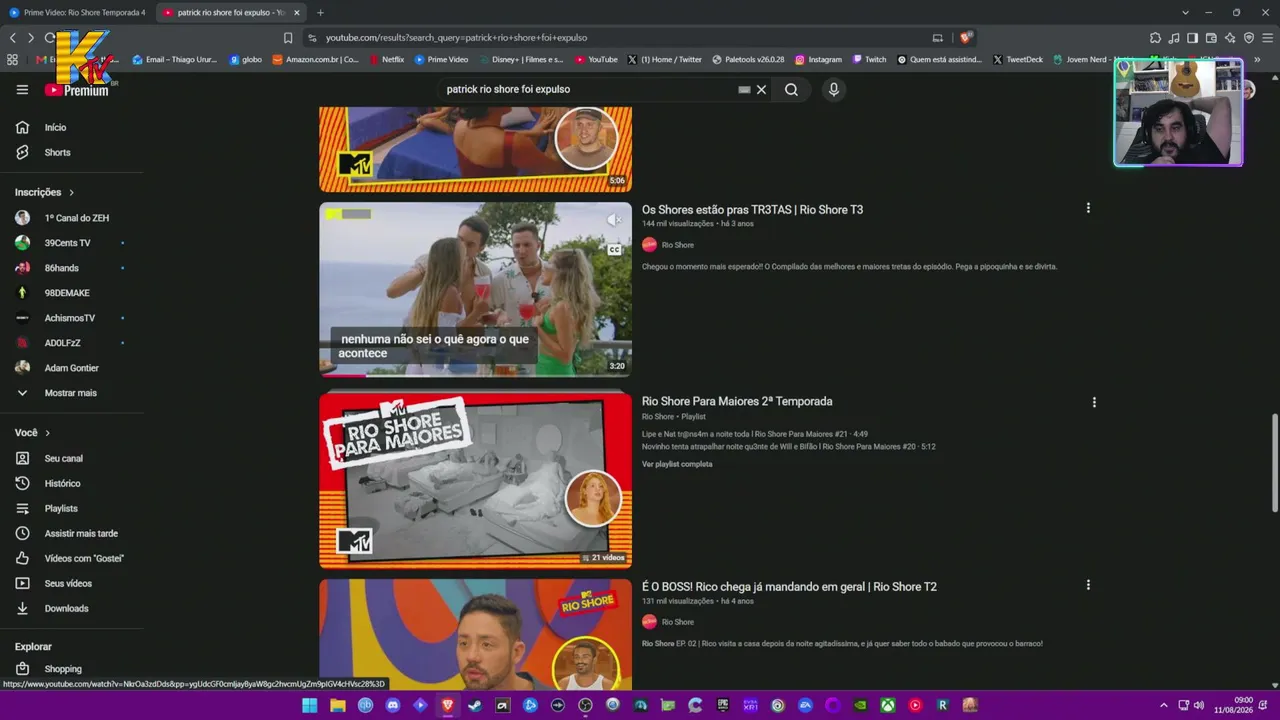Toggle closed captions on the video preview

[x=614, y=250]
